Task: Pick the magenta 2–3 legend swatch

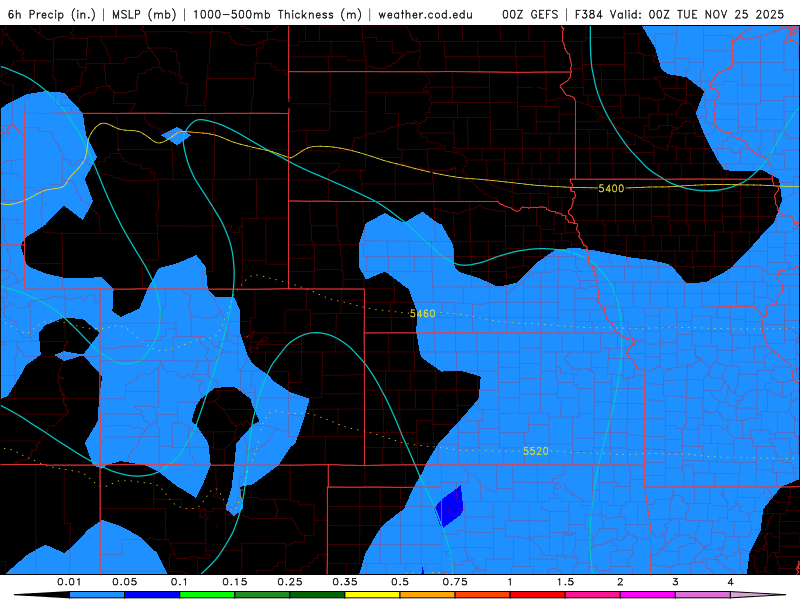Action: (x=648, y=595)
